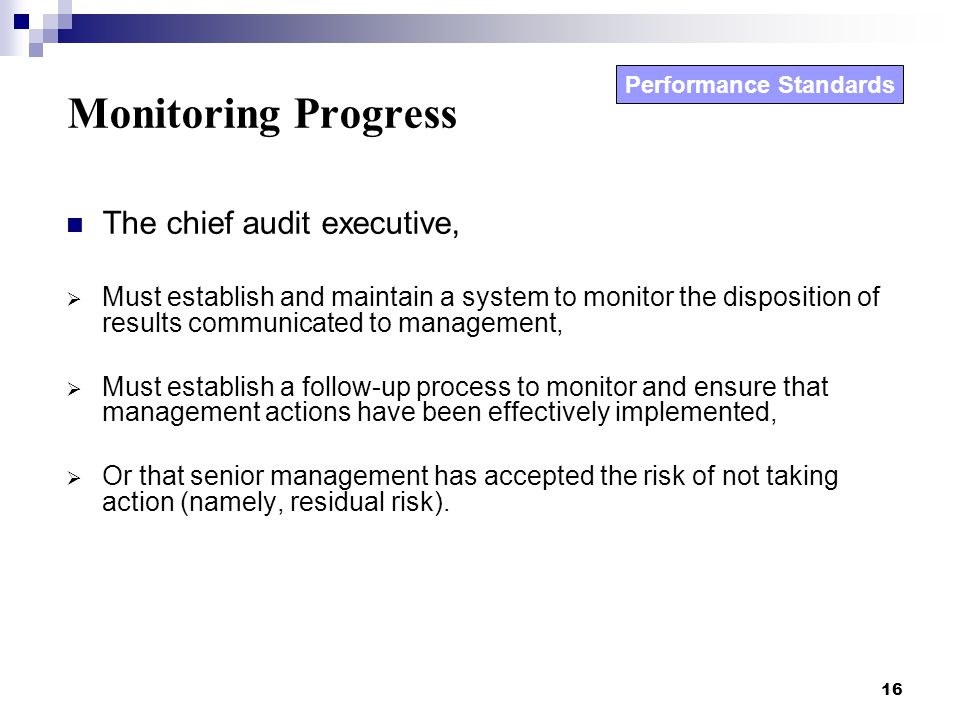
Task: Click the word 'Progress' in the title
Action: 375,115
